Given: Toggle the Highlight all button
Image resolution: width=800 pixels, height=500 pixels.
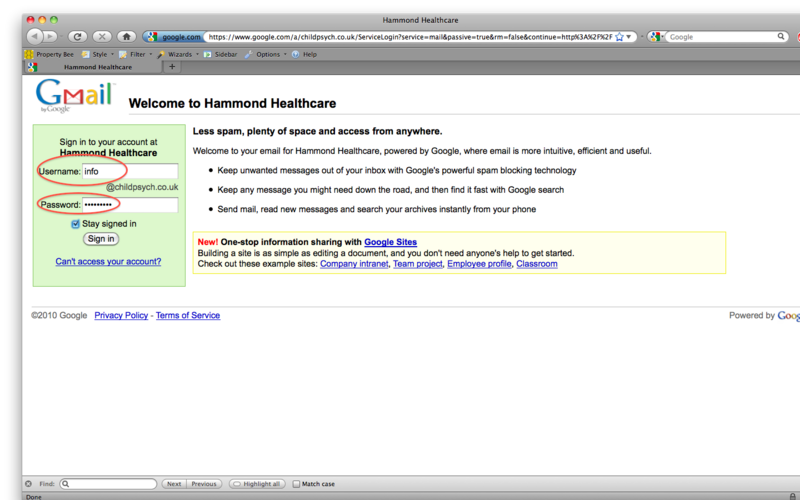Looking at the screenshot, I should [x=257, y=484].
